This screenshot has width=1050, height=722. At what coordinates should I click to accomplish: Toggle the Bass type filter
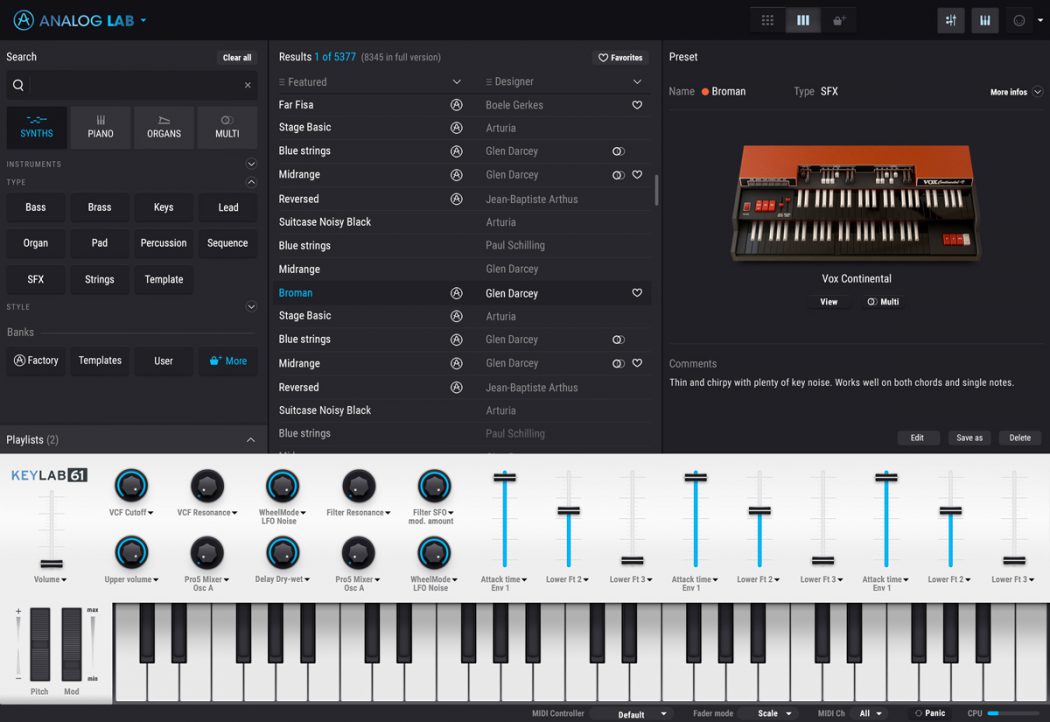[x=35, y=208]
